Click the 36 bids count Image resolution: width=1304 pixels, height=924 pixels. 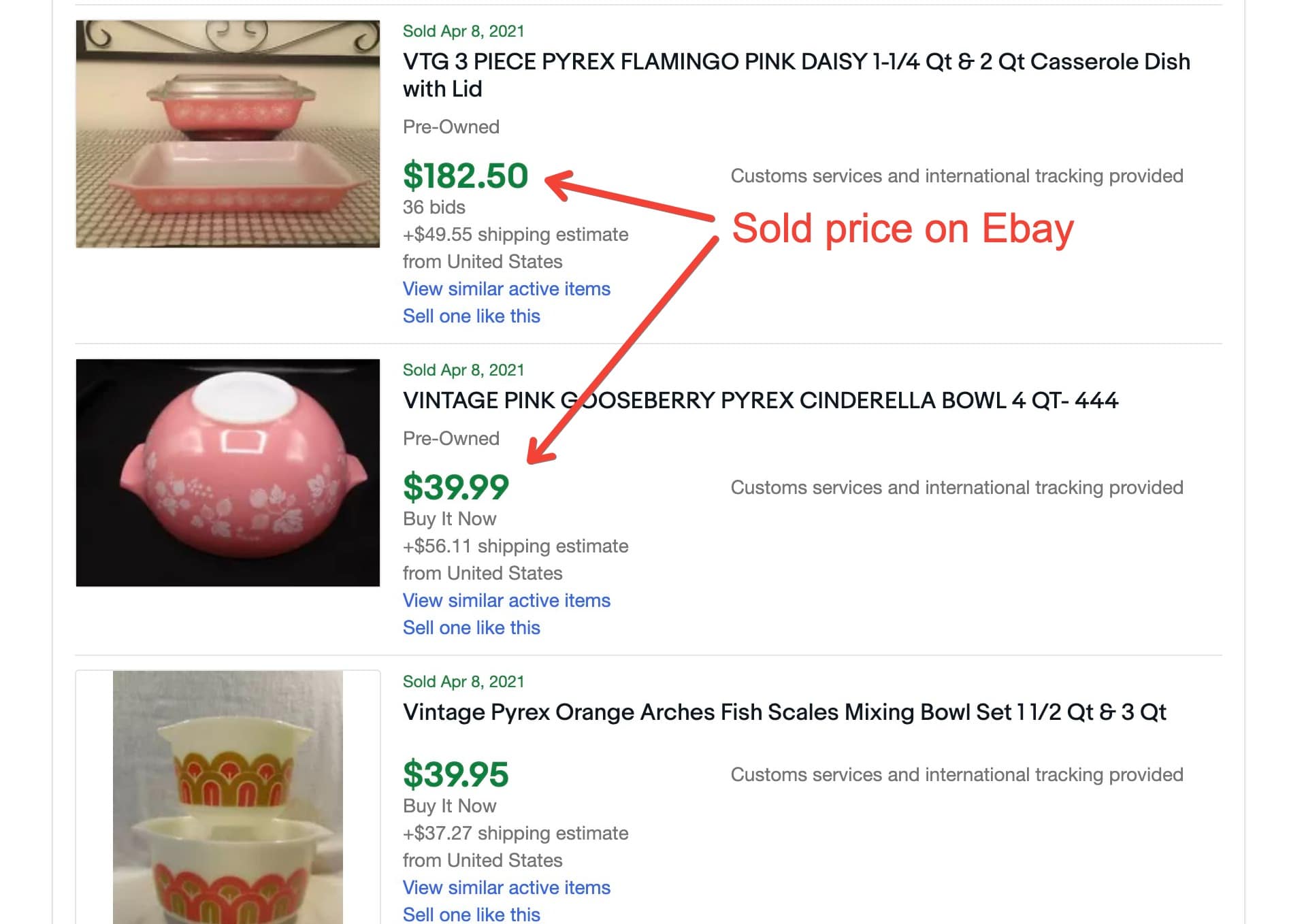point(434,207)
